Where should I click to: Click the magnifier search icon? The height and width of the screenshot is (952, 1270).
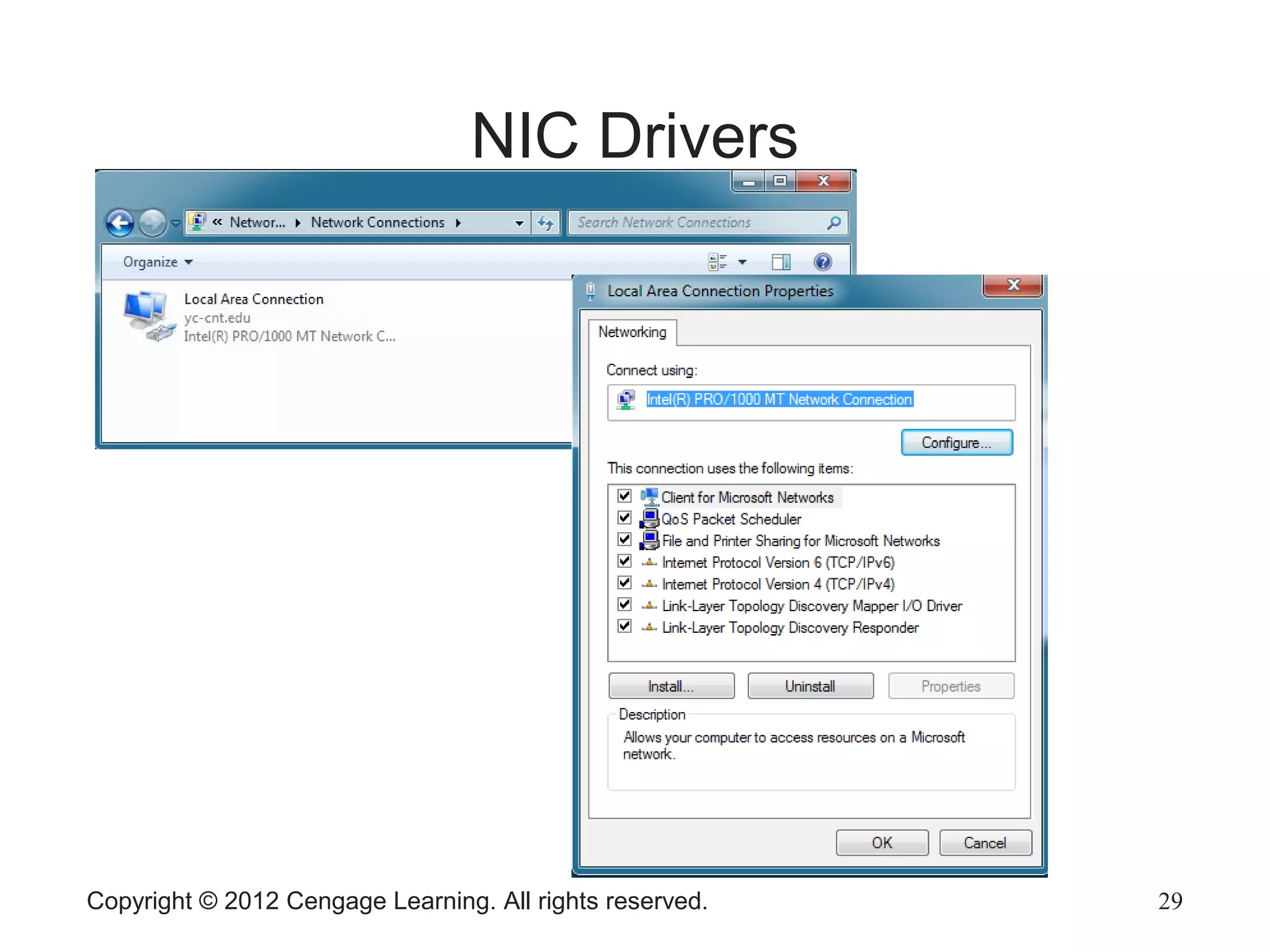(834, 223)
